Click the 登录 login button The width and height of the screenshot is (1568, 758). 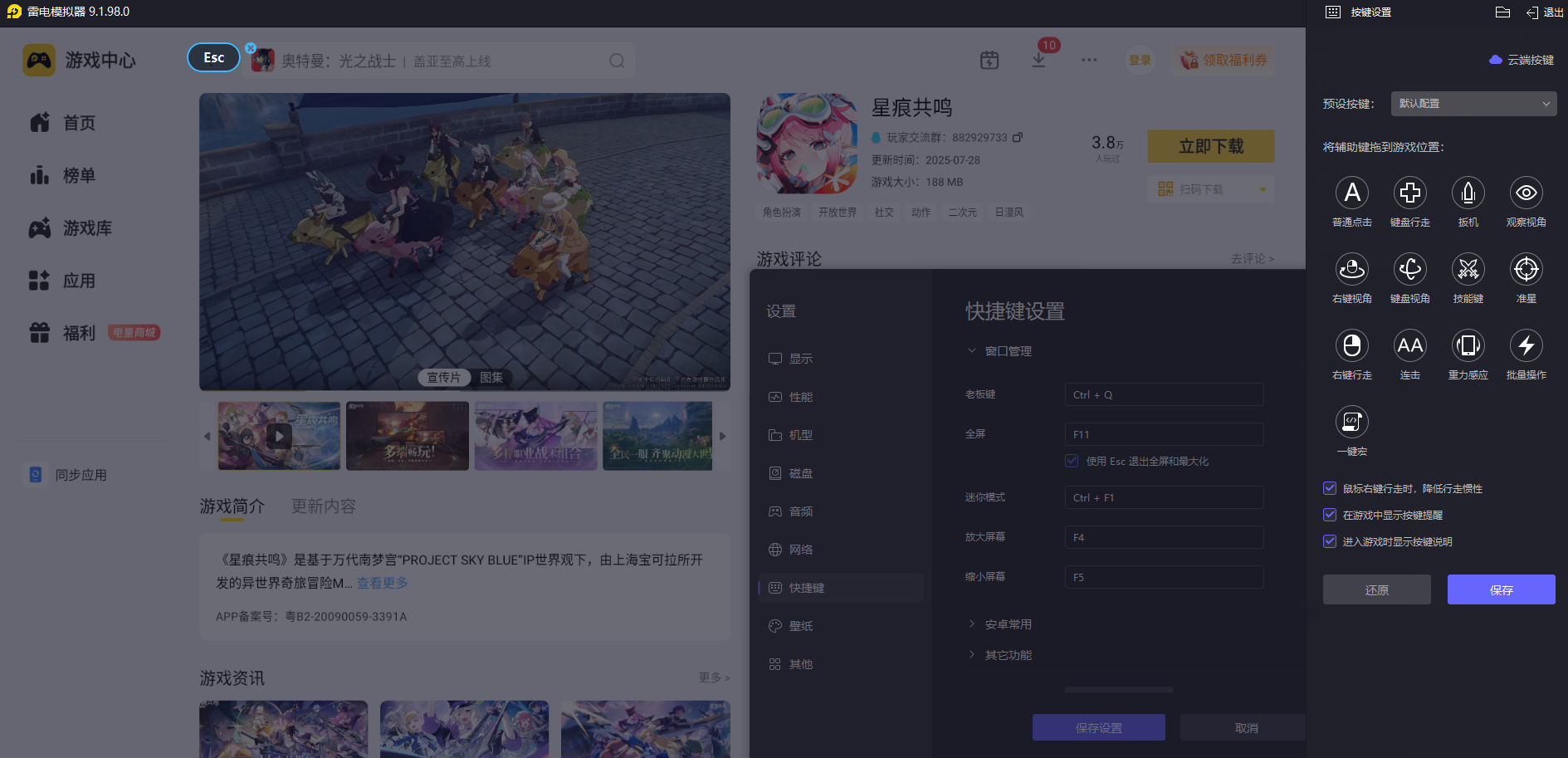1140,60
